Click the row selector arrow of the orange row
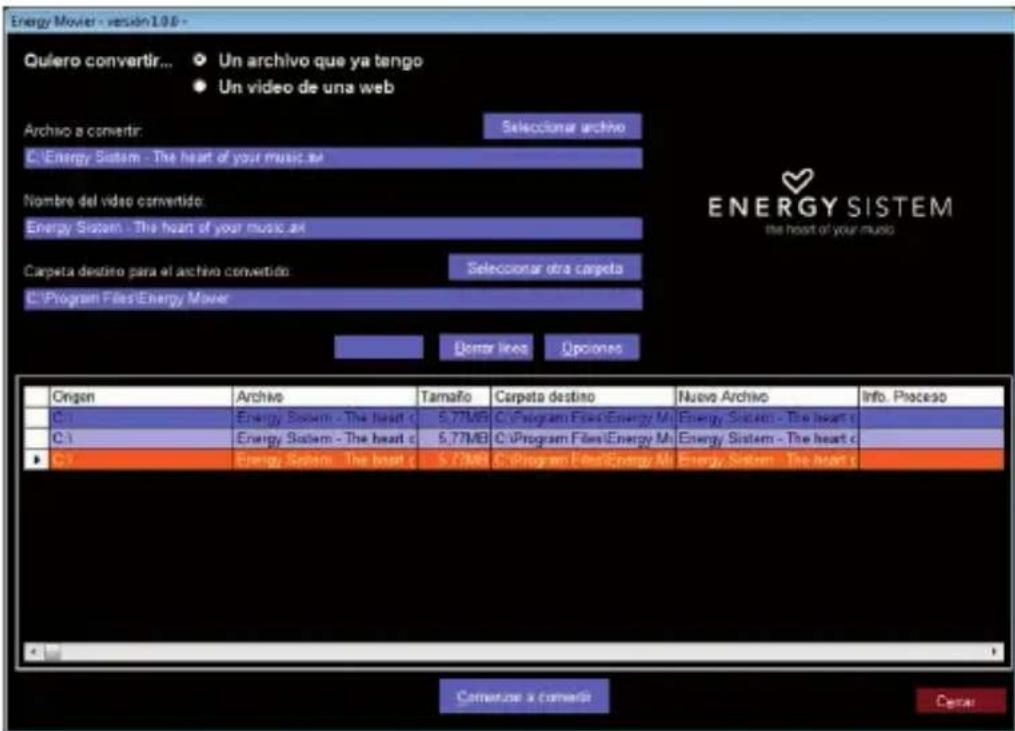 tap(36, 460)
